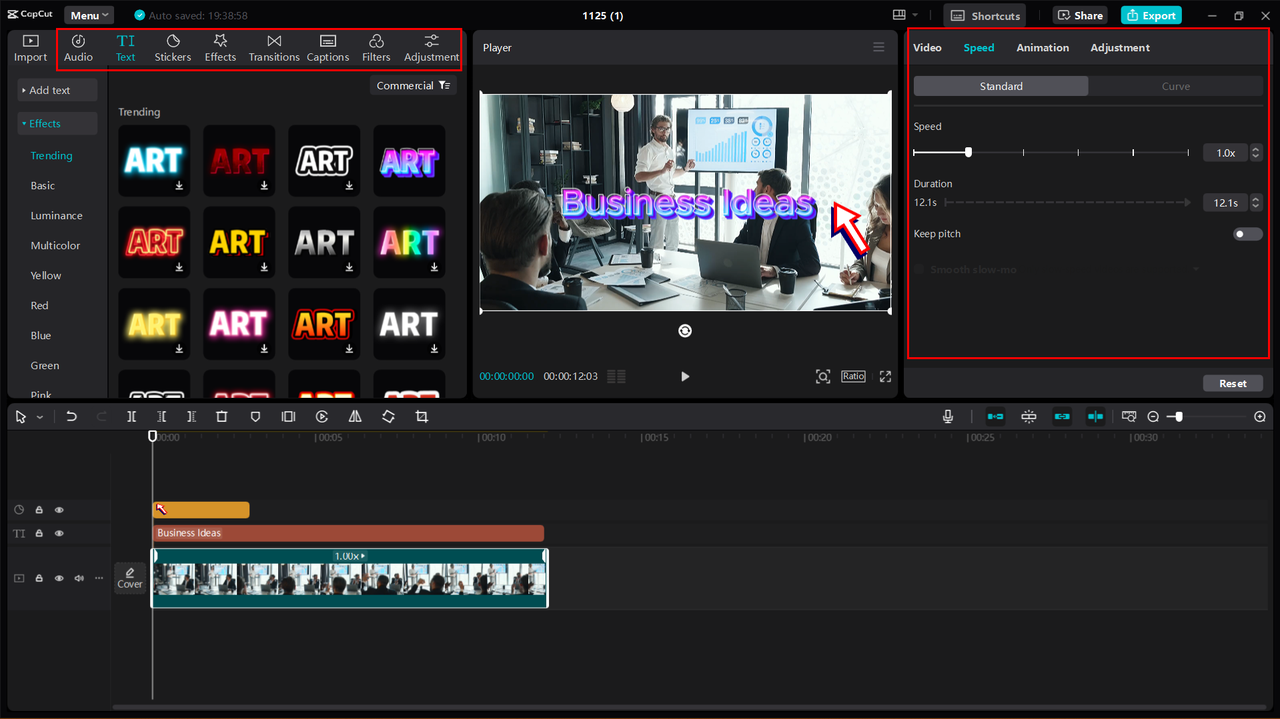This screenshot has width=1280, height=719.
Task: Switch to the Animation tab
Action: pyautogui.click(x=1042, y=48)
